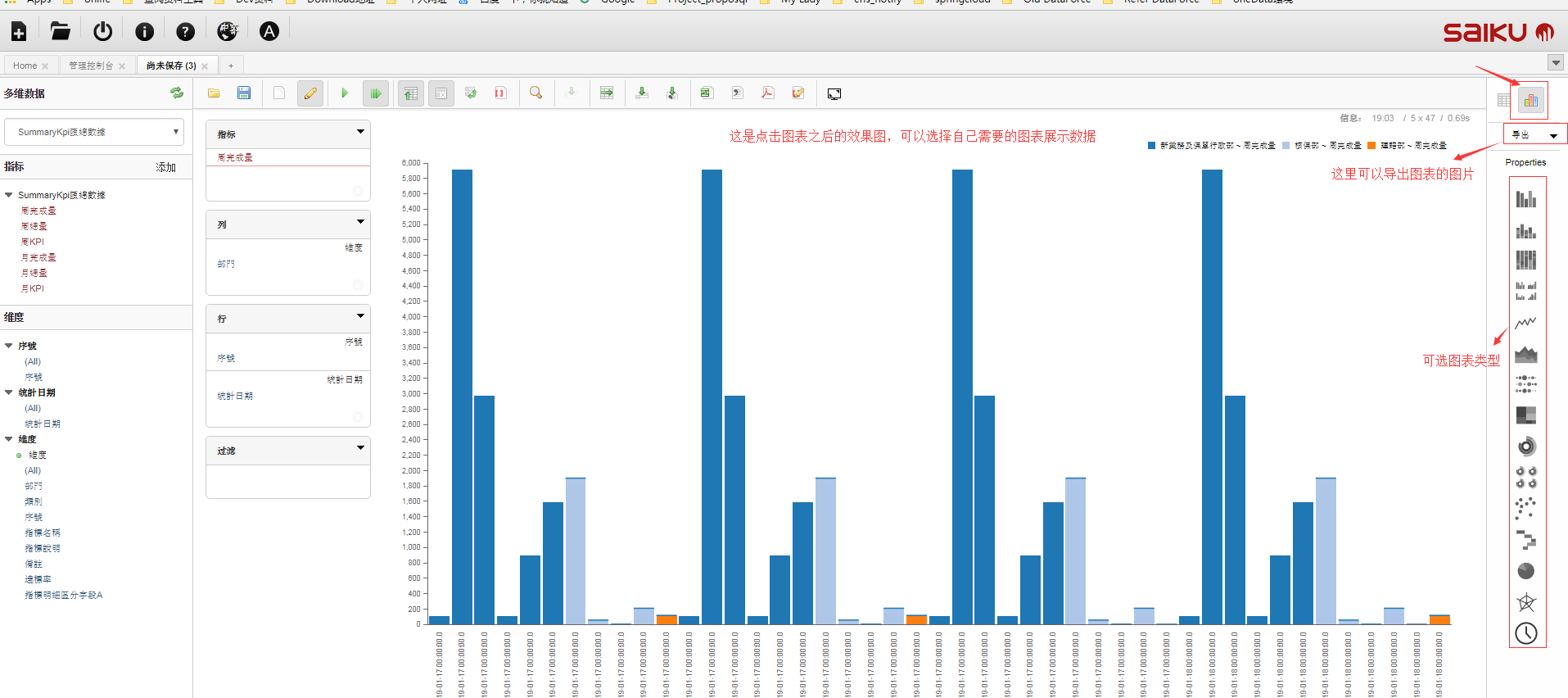Open the help question-mark icon
The height and width of the screenshot is (698, 1568).
pyautogui.click(x=186, y=32)
